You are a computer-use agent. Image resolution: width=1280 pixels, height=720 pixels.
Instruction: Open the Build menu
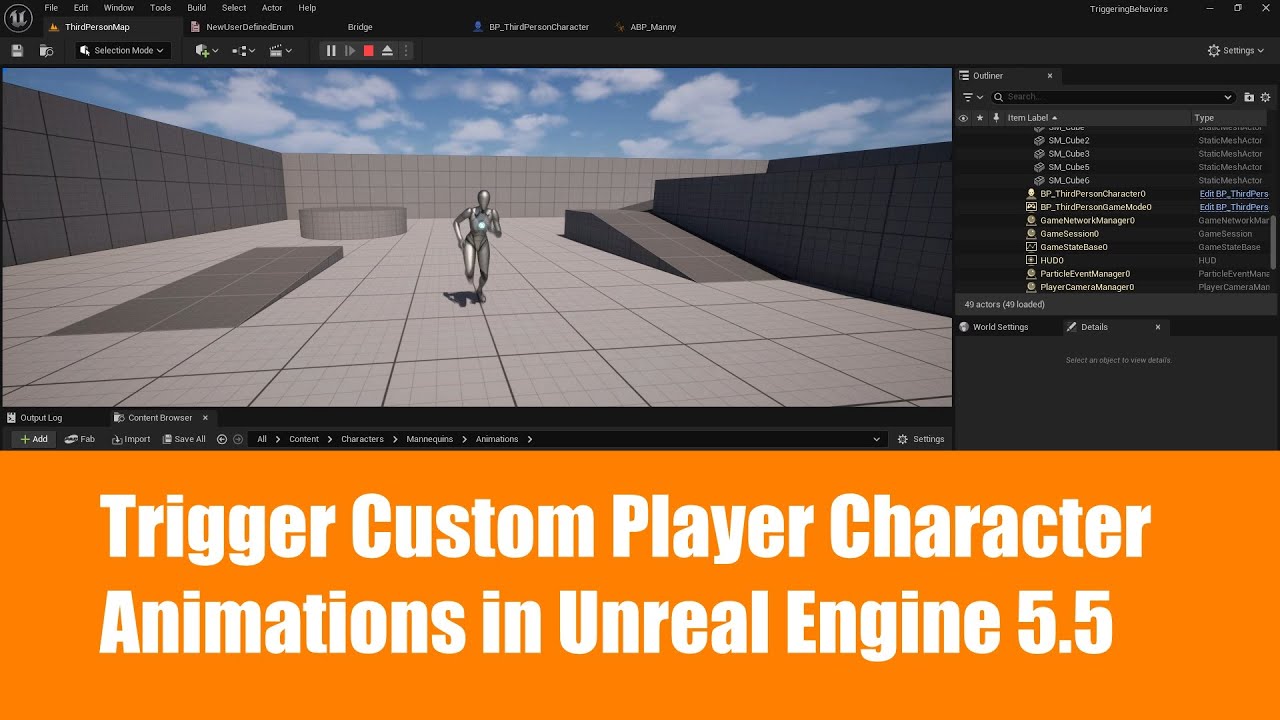tap(197, 8)
